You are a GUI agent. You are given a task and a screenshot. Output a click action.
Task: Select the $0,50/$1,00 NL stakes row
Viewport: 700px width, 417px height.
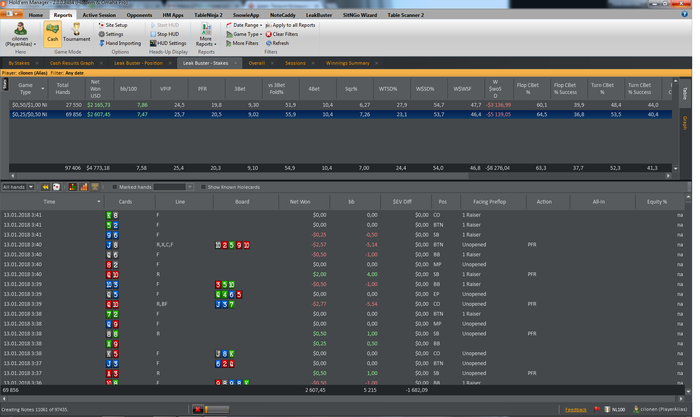click(x=341, y=105)
